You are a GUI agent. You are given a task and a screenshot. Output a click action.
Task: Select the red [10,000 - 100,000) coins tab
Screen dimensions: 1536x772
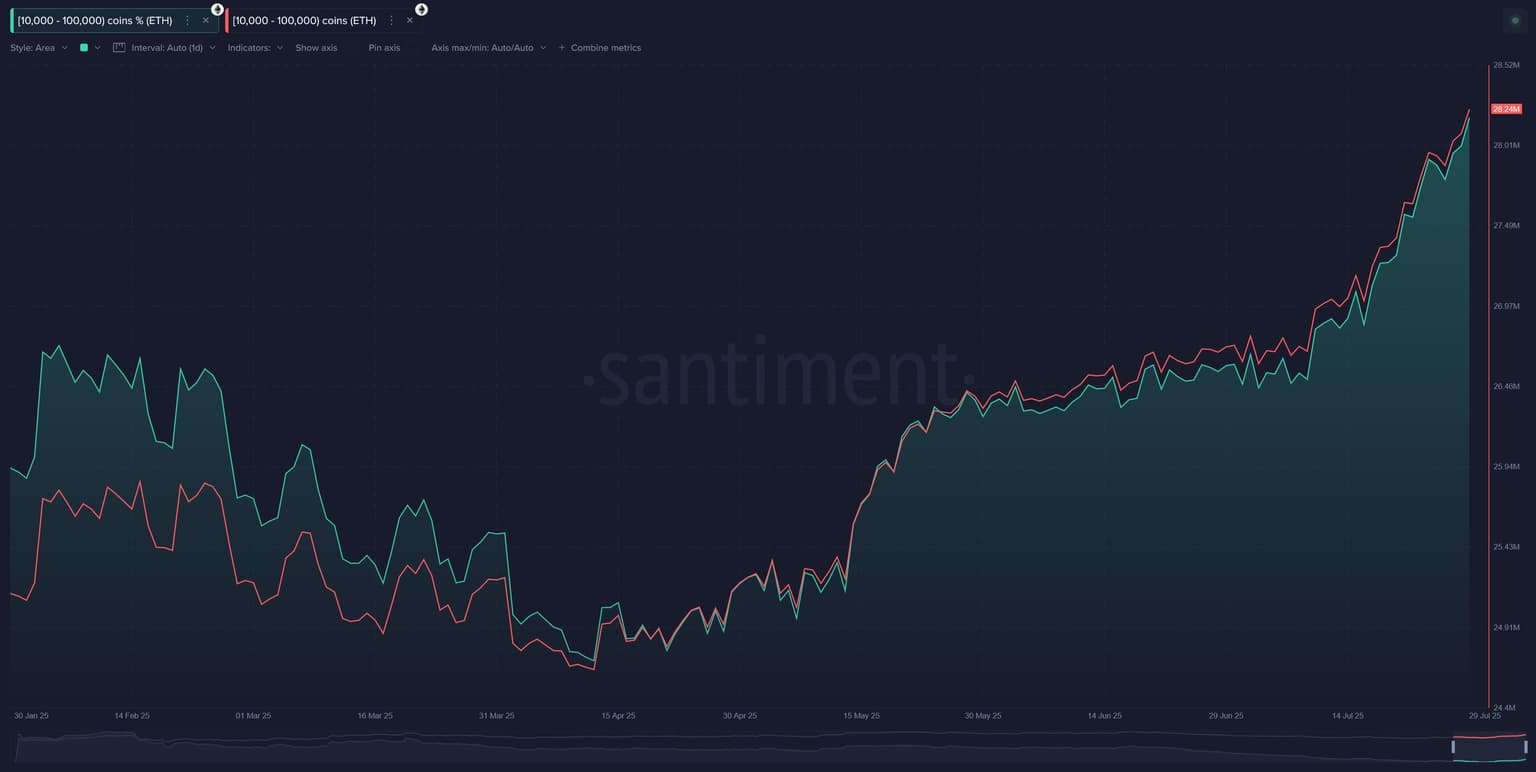(x=304, y=20)
